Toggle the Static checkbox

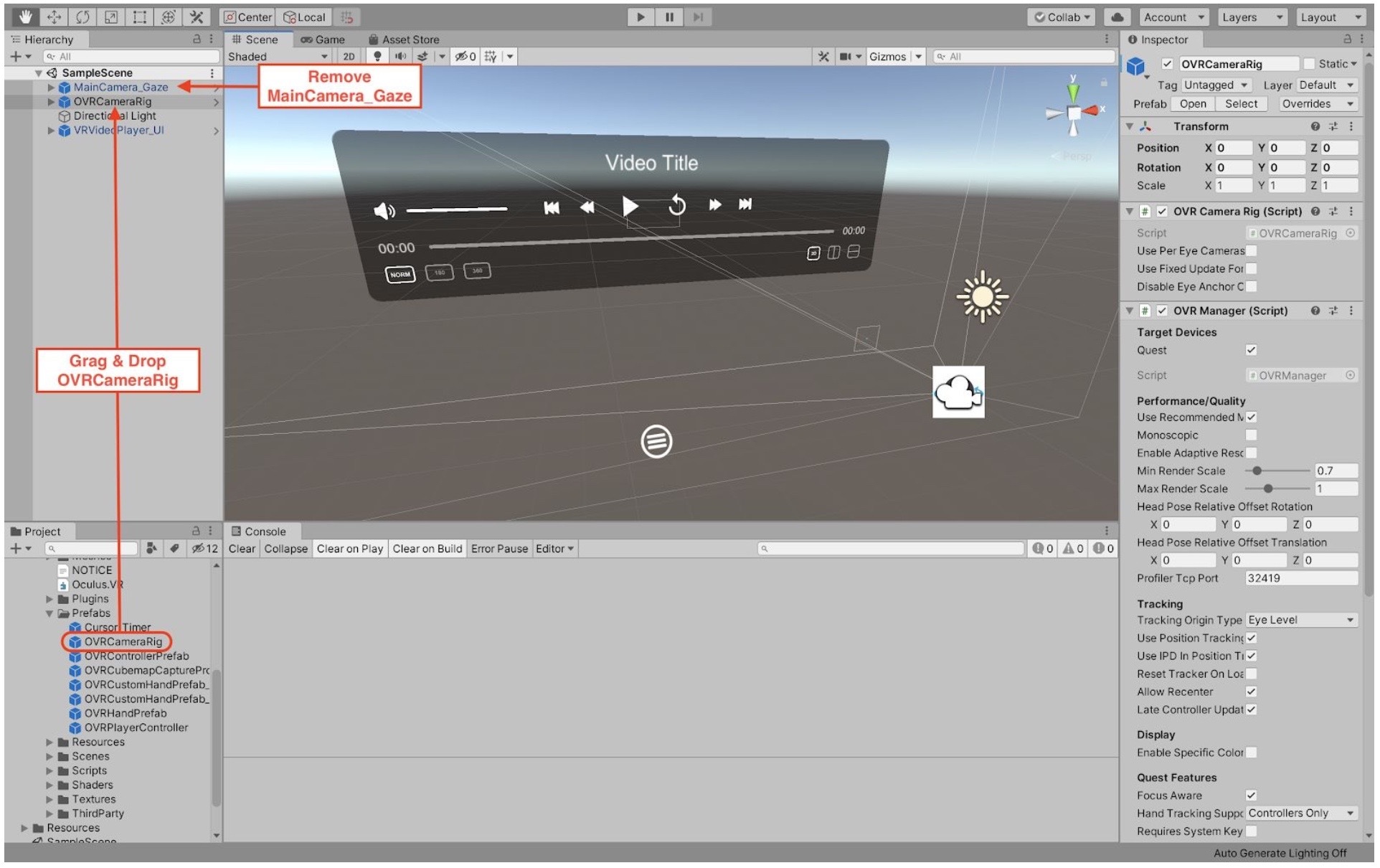click(1310, 64)
